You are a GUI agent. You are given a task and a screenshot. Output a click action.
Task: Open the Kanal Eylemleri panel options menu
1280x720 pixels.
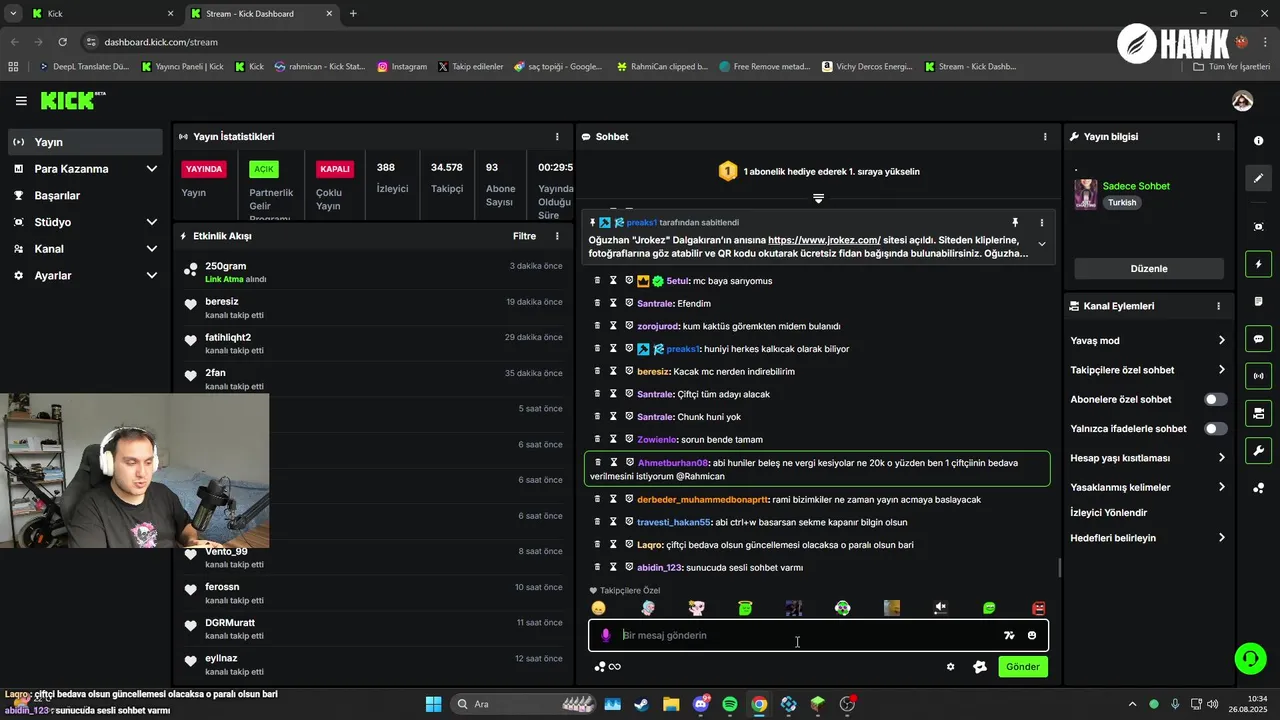click(1218, 306)
